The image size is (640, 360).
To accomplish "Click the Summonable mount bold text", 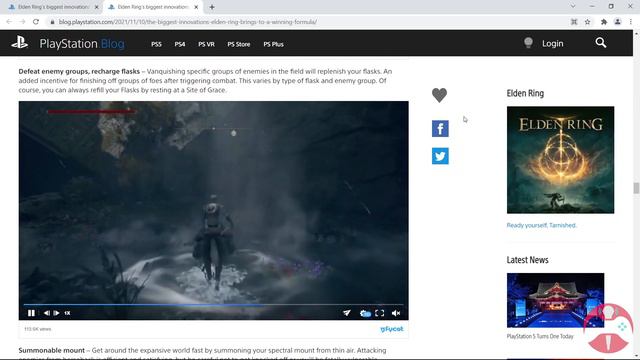I will (51, 350).
